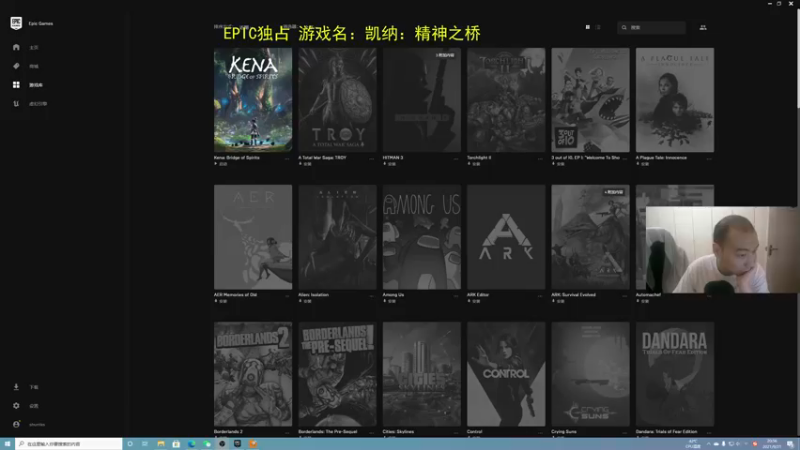Select the AER Memories of Old cover
Image resolution: width=800 pixels, height=450 pixels.
[253, 237]
